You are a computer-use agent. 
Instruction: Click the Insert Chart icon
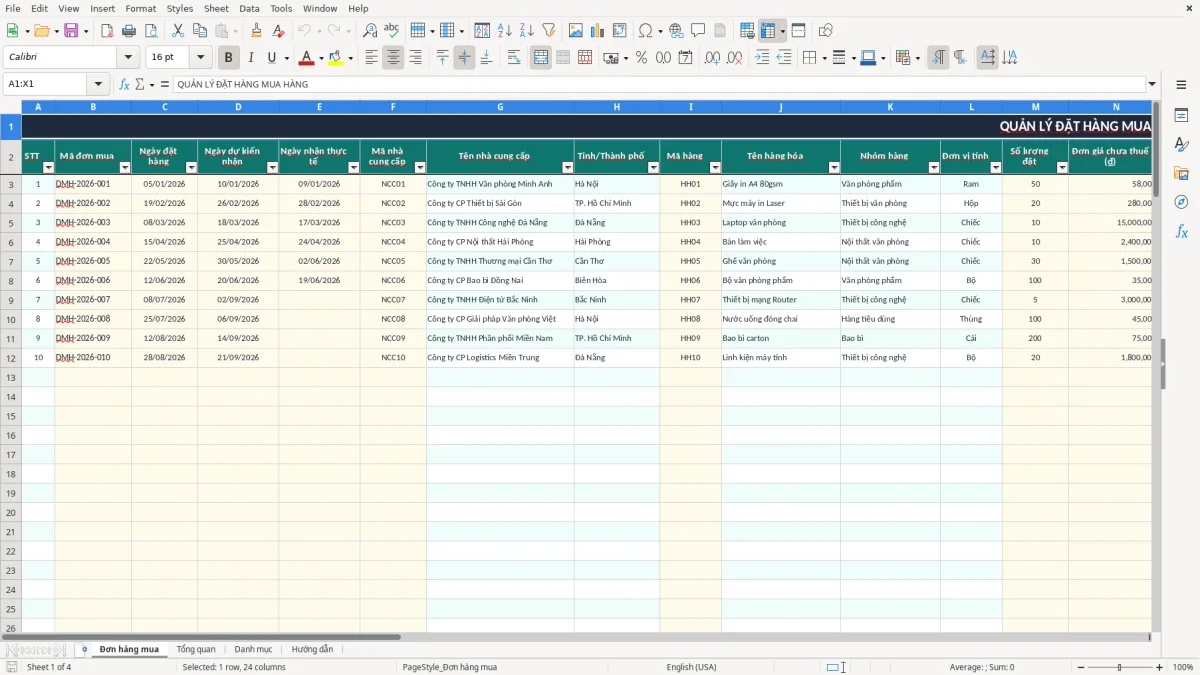[598, 31]
